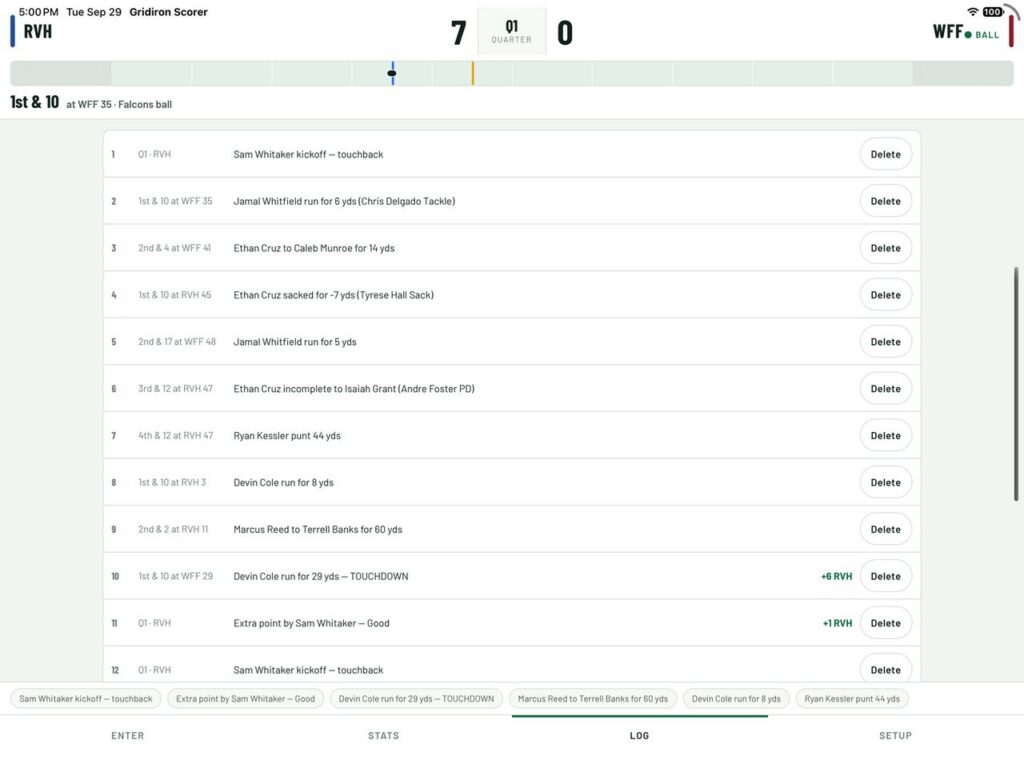Screen dimensions: 1024x768
Task: Delete Extra point by Sam Whitaker row
Action: 886,623
